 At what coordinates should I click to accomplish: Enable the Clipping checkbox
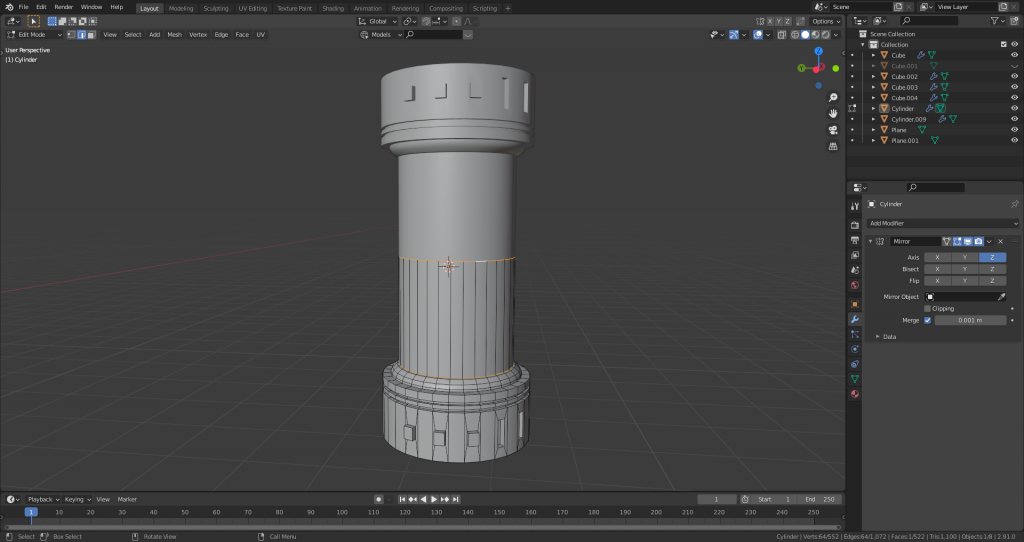(x=927, y=308)
